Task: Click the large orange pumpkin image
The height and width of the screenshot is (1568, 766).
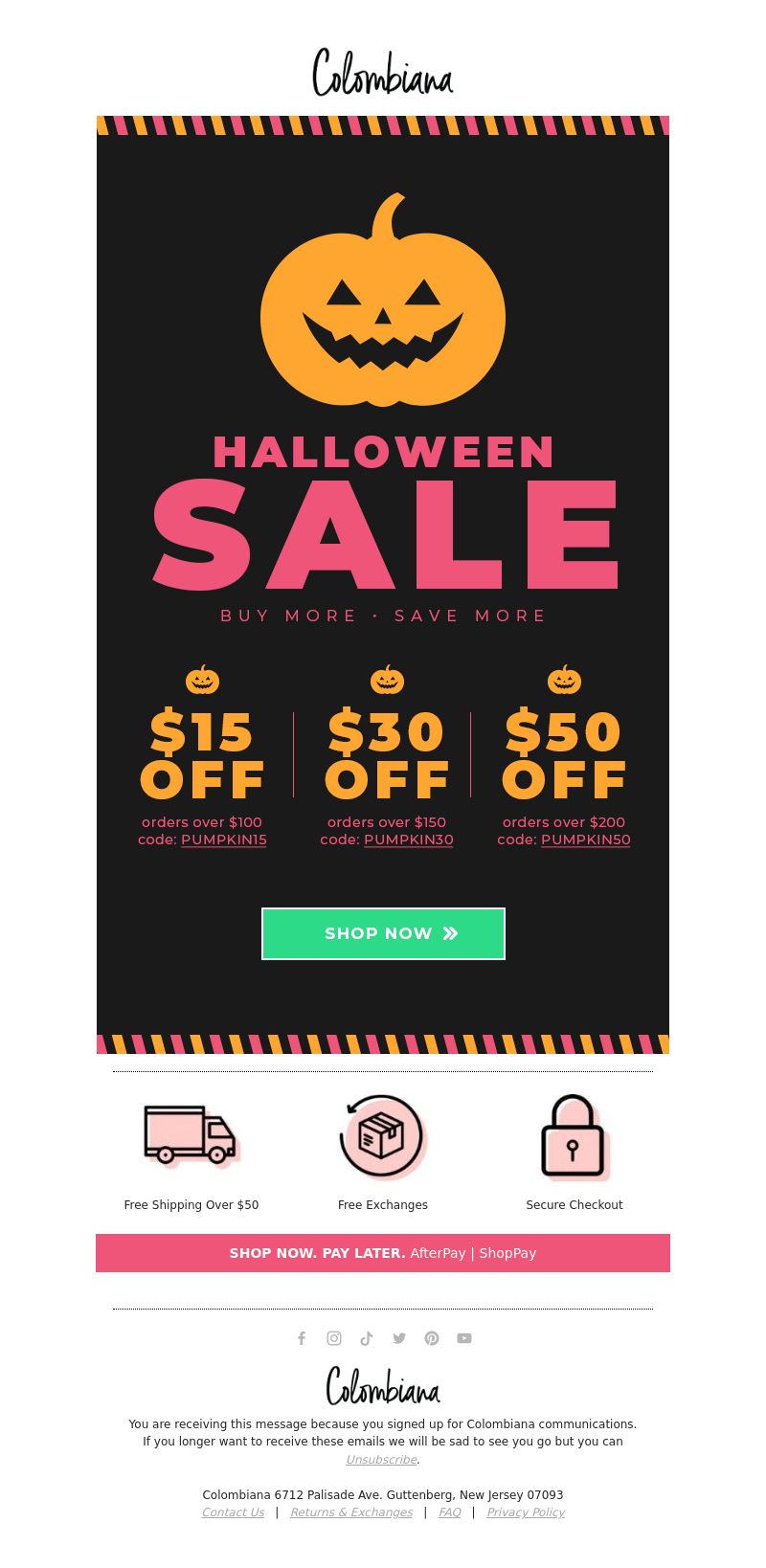Action: click(x=383, y=300)
